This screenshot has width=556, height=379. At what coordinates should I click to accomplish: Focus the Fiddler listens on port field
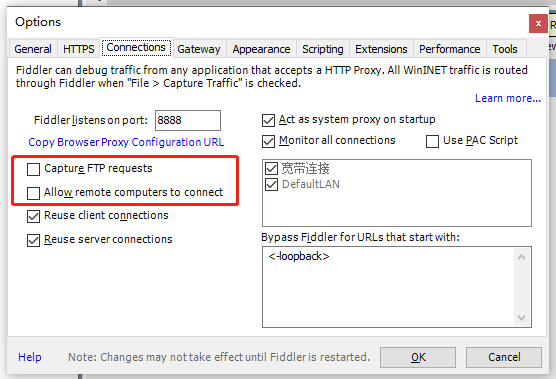[188, 121]
